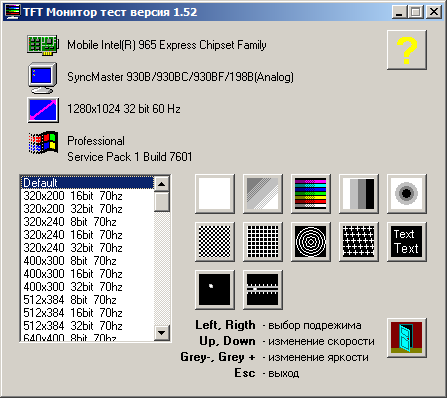Image resolution: width=447 pixels, height=398 pixels.
Task: Choose 320x240 16bit 70hz mode
Action: point(88,235)
